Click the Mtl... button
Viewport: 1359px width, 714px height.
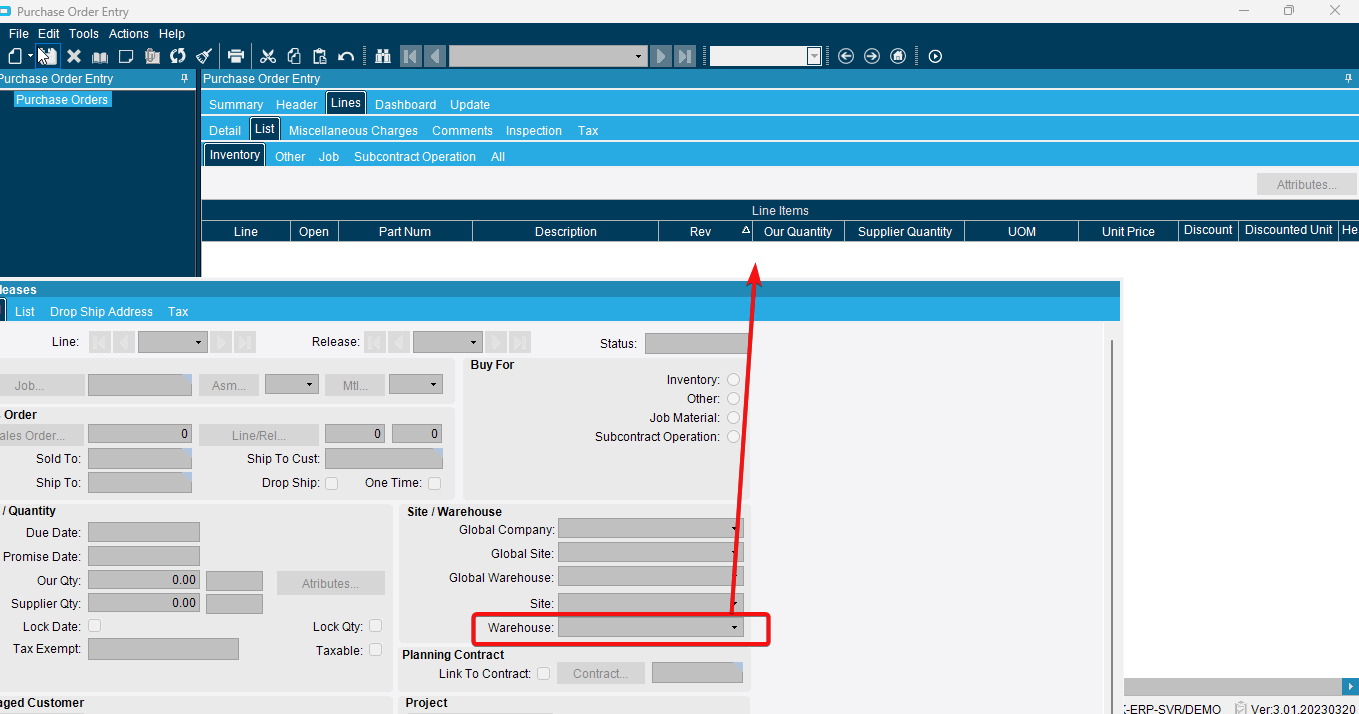355,385
